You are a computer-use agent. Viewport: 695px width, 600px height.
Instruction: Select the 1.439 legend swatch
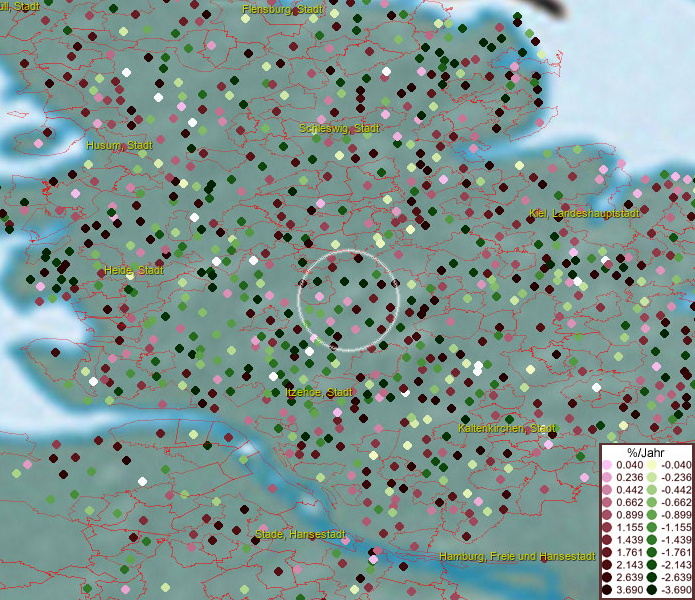(x=607, y=540)
